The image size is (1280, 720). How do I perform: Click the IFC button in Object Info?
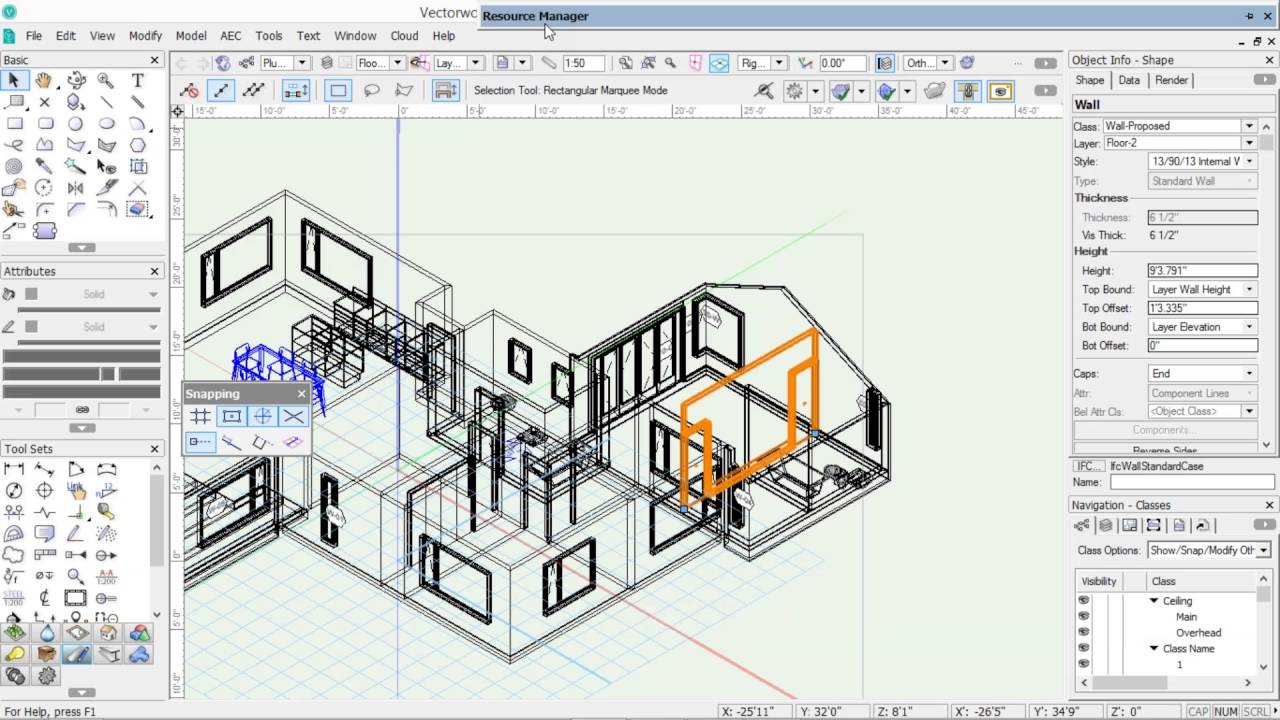[1089, 466]
